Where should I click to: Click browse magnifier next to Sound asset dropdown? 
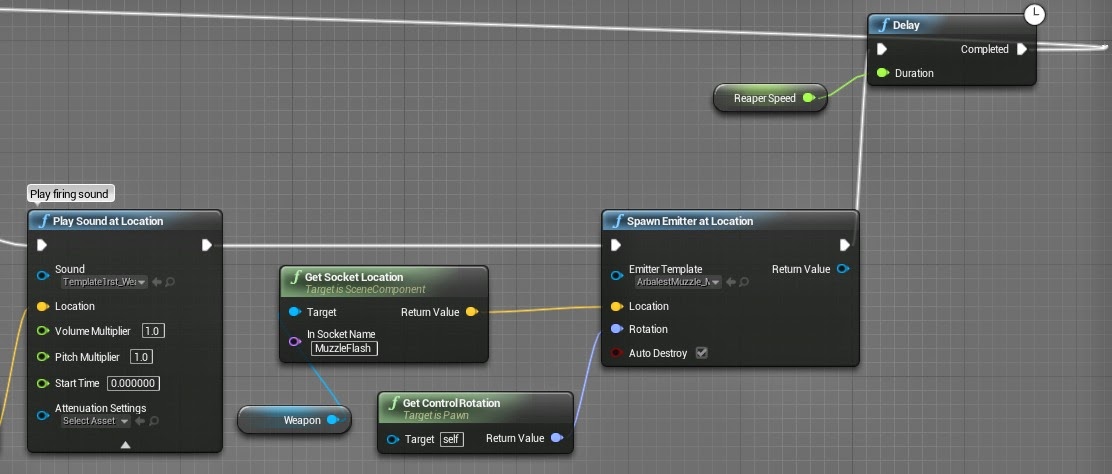pyautogui.click(x=170, y=282)
